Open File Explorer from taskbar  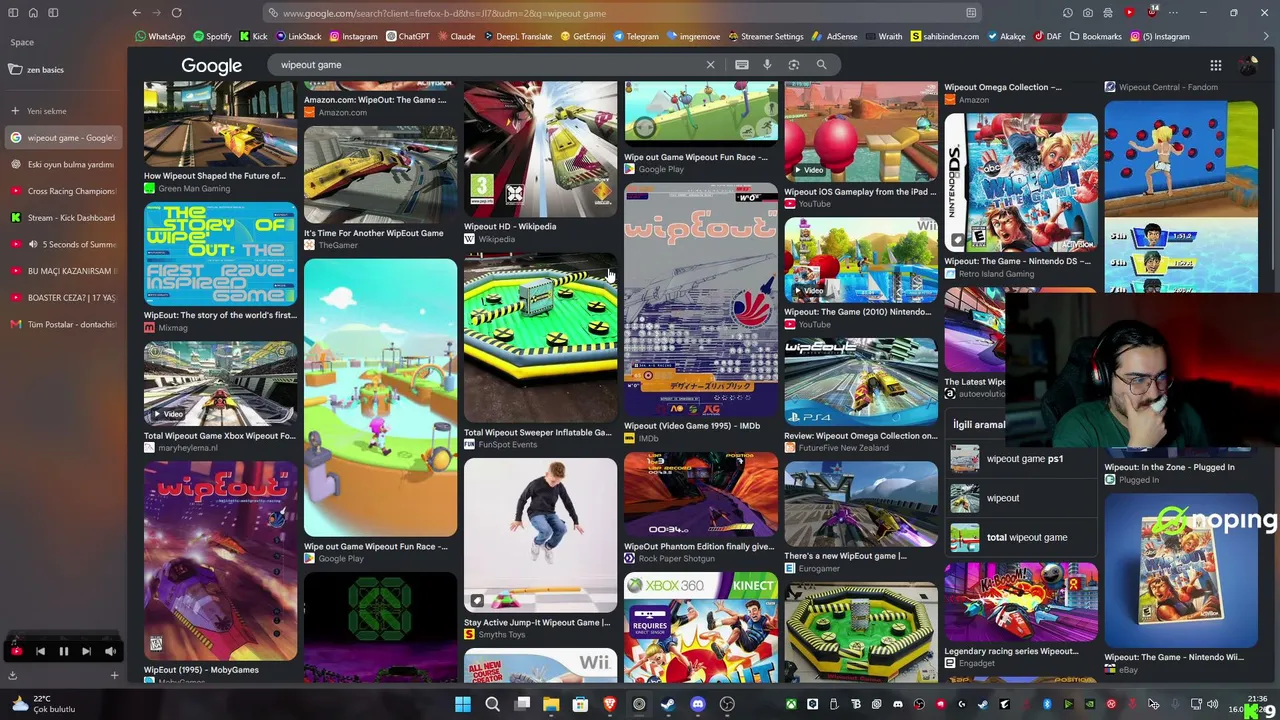(551, 705)
